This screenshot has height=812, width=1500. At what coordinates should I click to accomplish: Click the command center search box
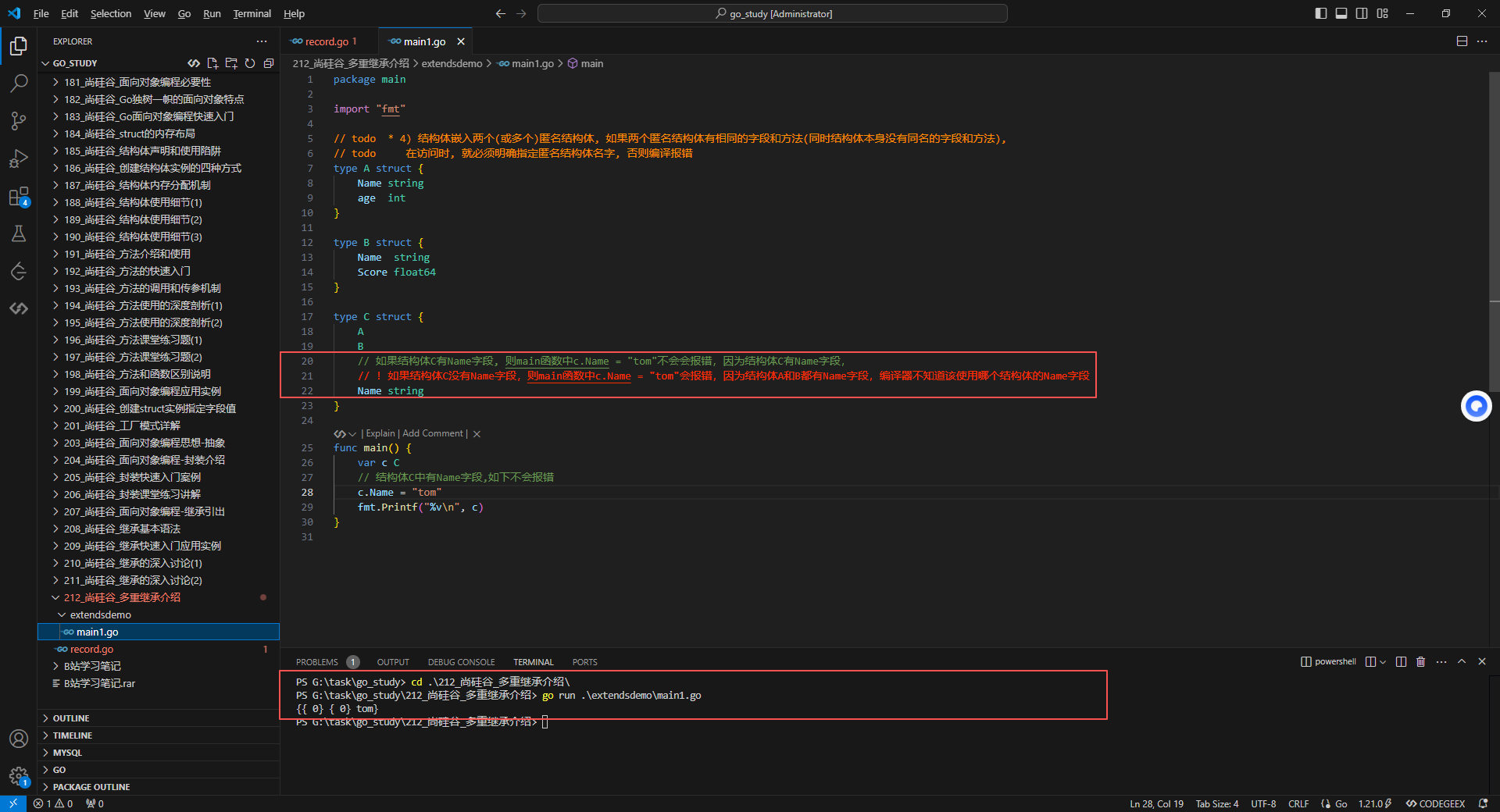point(773,13)
